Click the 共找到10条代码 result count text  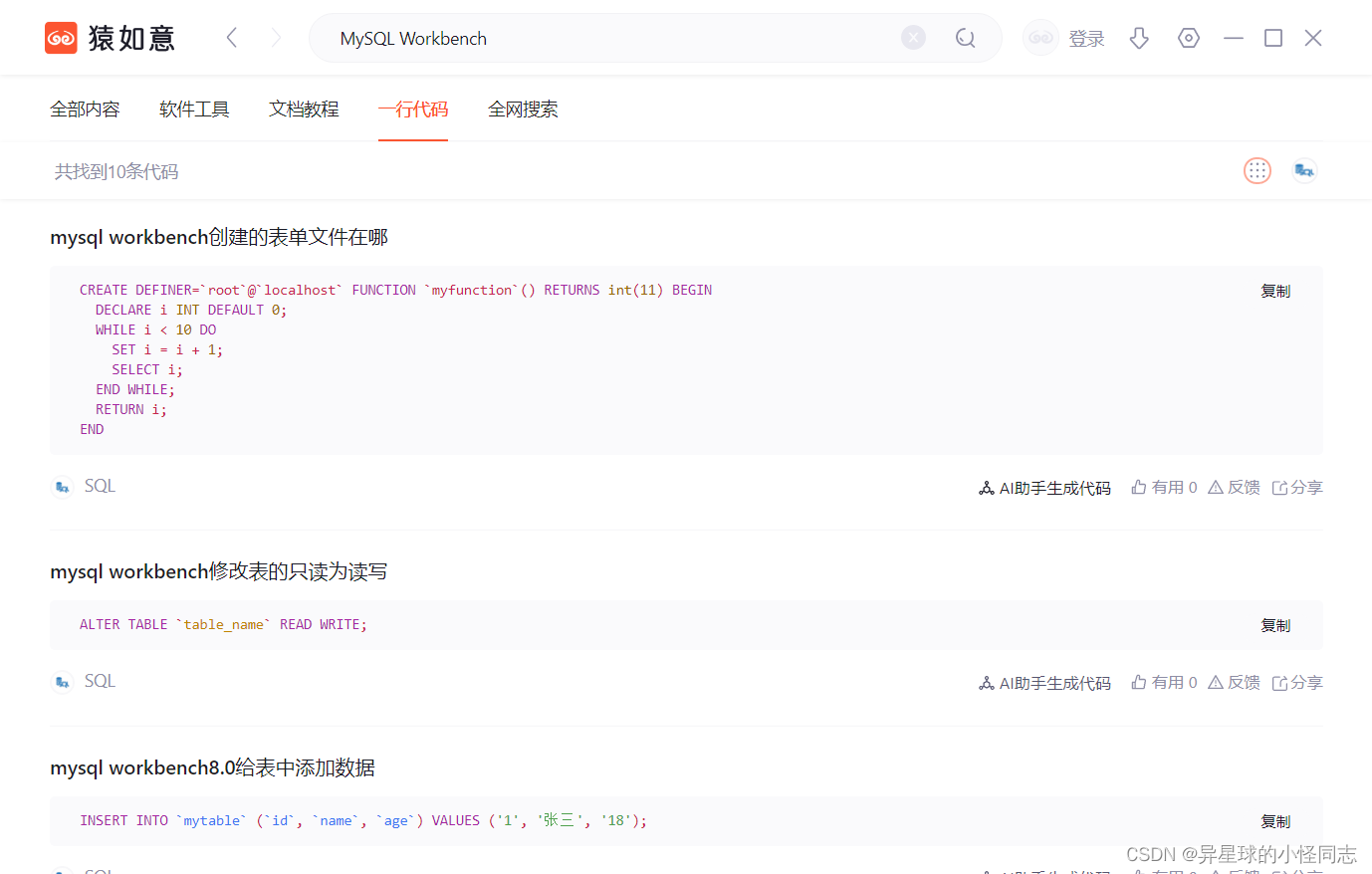tap(116, 172)
